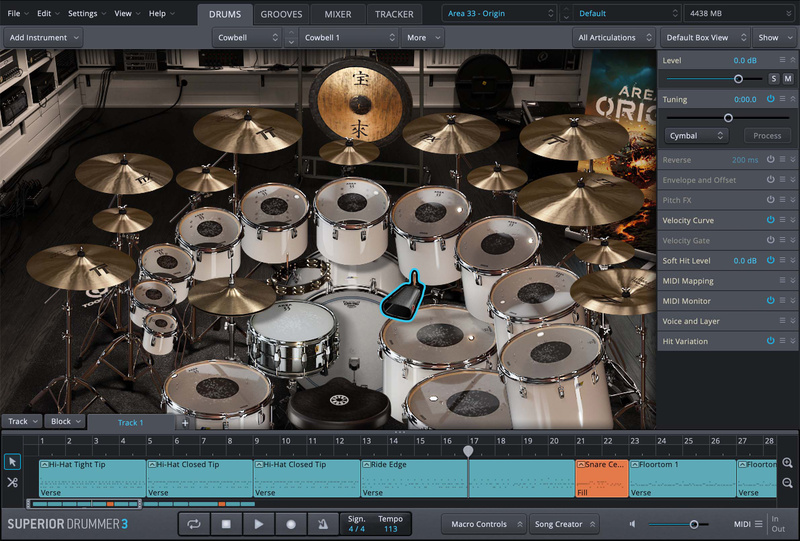Viewport: 800px width, 541px height.
Task: Click the speaker volume icon
Action: (x=633, y=524)
